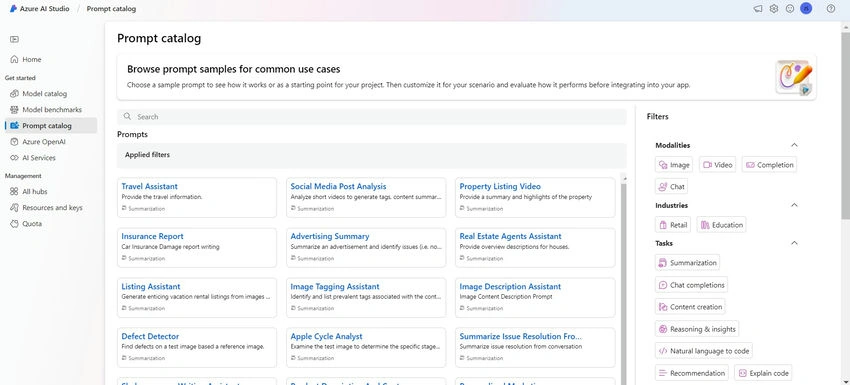Open the Social Media Post Analysis prompt
Image resolution: width=850 pixels, height=385 pixels.
pos(366,197)
